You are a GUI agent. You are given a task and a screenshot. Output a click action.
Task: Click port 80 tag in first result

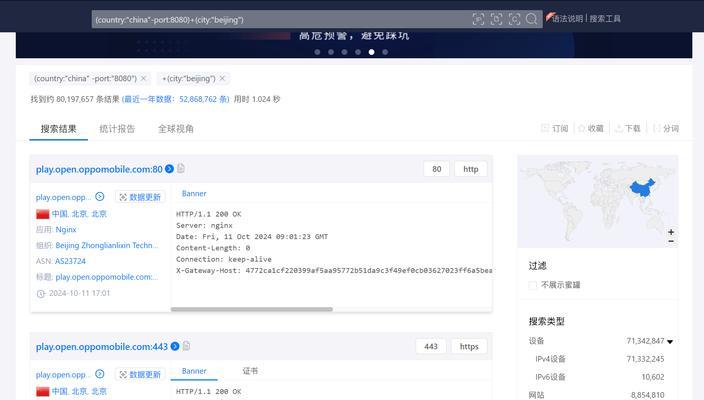pos(436,169)
